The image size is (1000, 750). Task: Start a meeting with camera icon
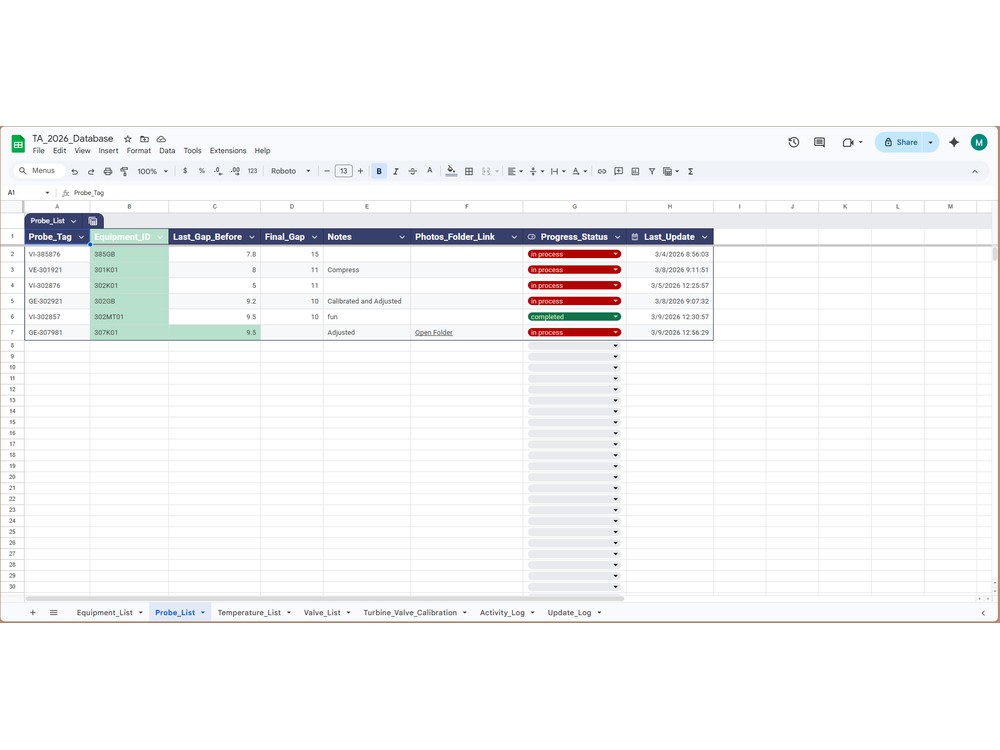[848, 142]
